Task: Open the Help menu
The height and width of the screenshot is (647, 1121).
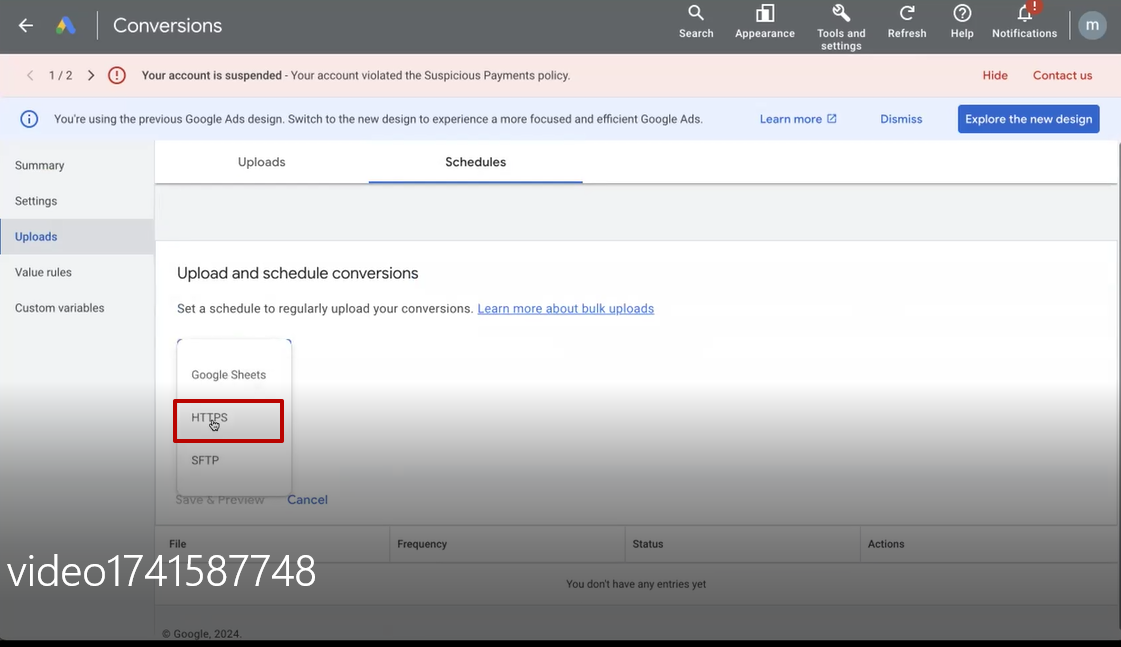Action: click(962, 21)
